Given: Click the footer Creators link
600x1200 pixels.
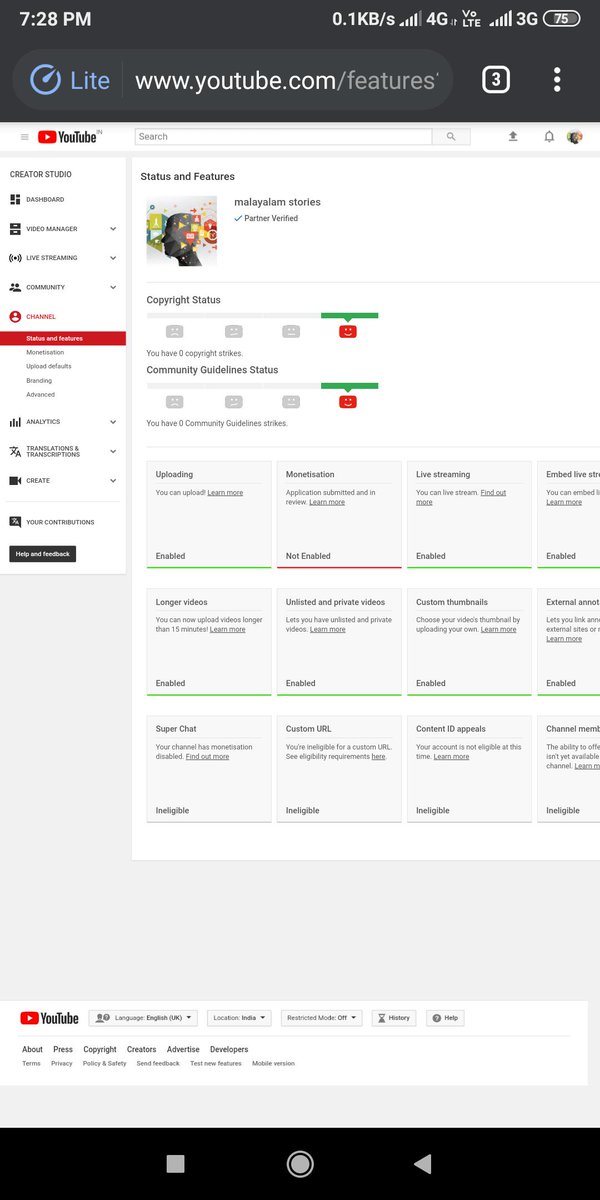Looking at the screenshot, I should [142, 1050].
